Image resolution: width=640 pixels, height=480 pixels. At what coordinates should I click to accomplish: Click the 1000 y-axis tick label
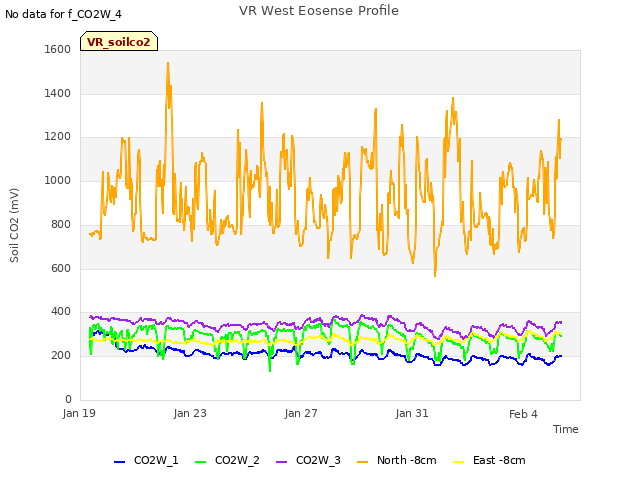[58, 180]
